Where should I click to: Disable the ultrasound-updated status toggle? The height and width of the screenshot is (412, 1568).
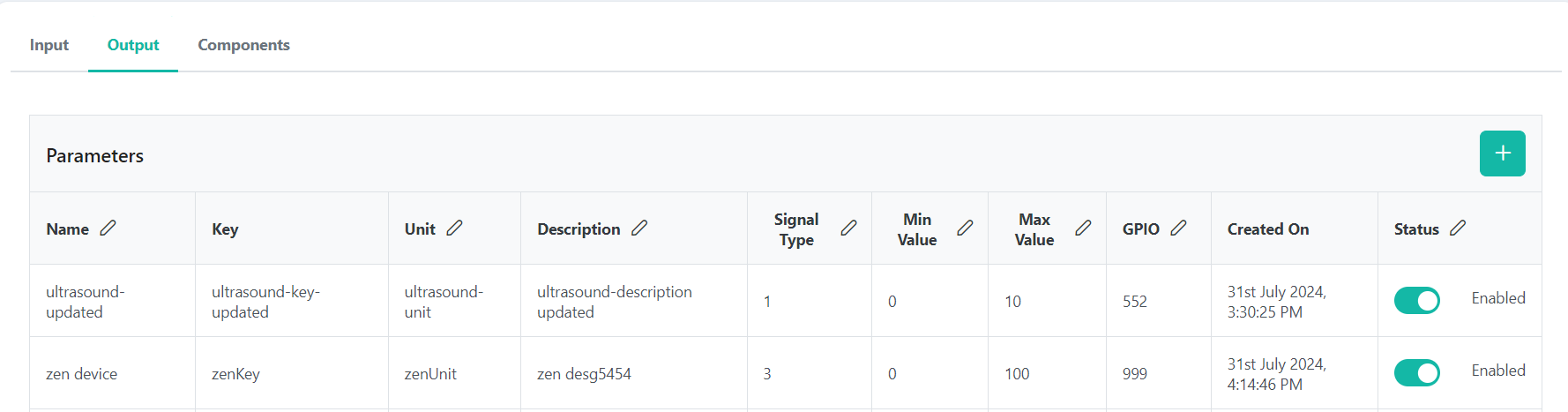[1416, 301]
